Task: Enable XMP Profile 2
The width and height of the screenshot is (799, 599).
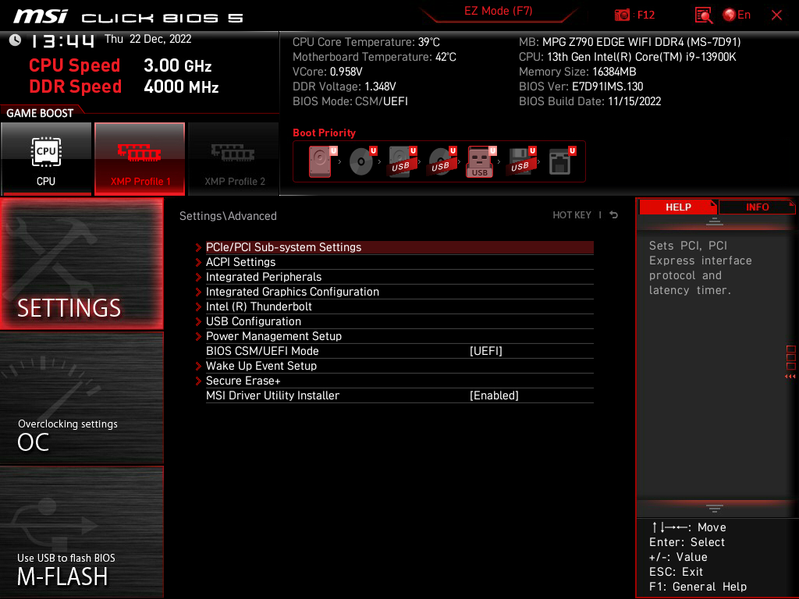Action: [234, 158]
